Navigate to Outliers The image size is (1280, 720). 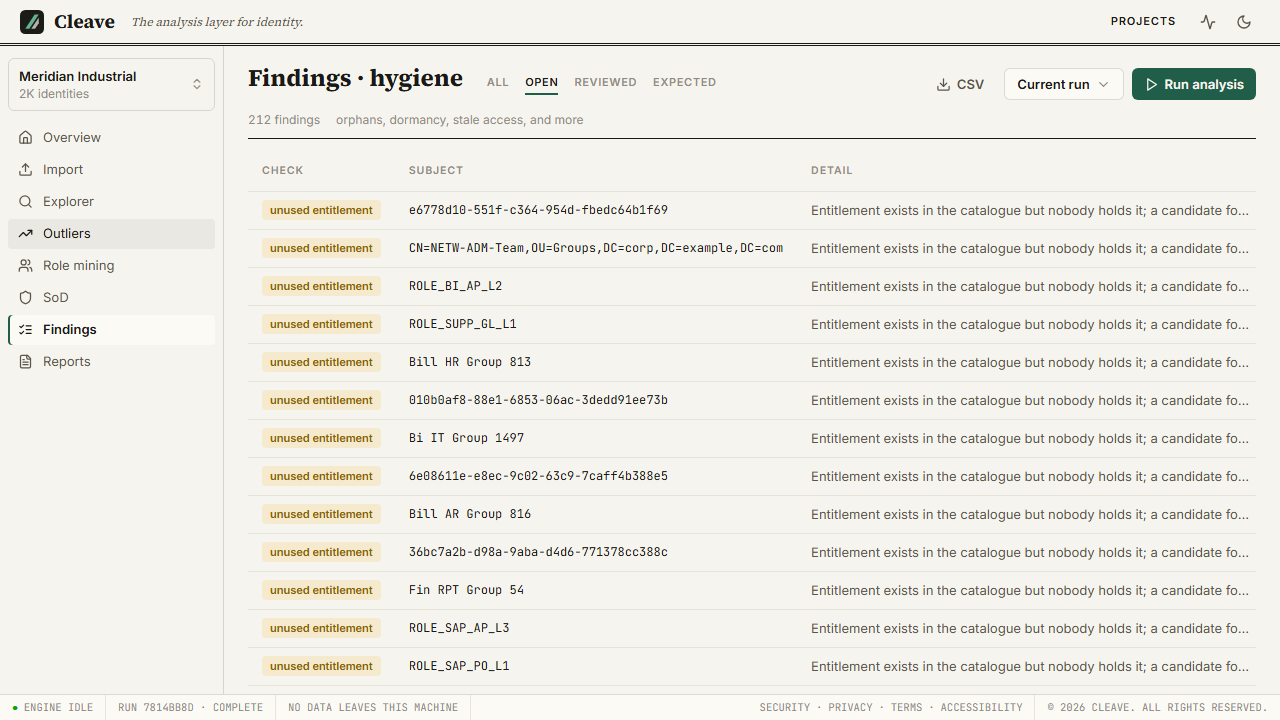click(x=111, y=234)
